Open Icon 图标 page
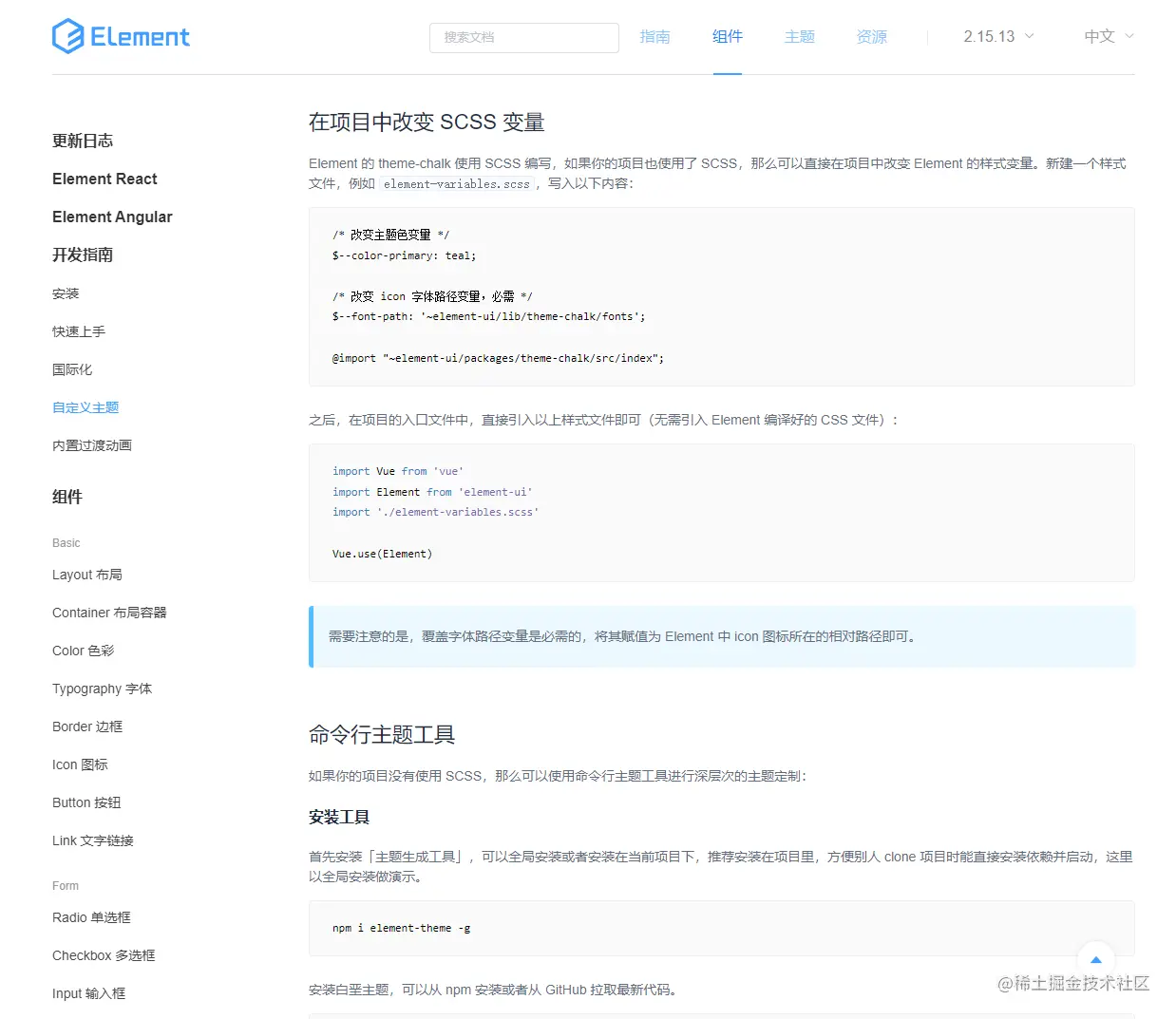Image resolution: width=1176 pixels, height=1019 pixels. coord(80,764)
